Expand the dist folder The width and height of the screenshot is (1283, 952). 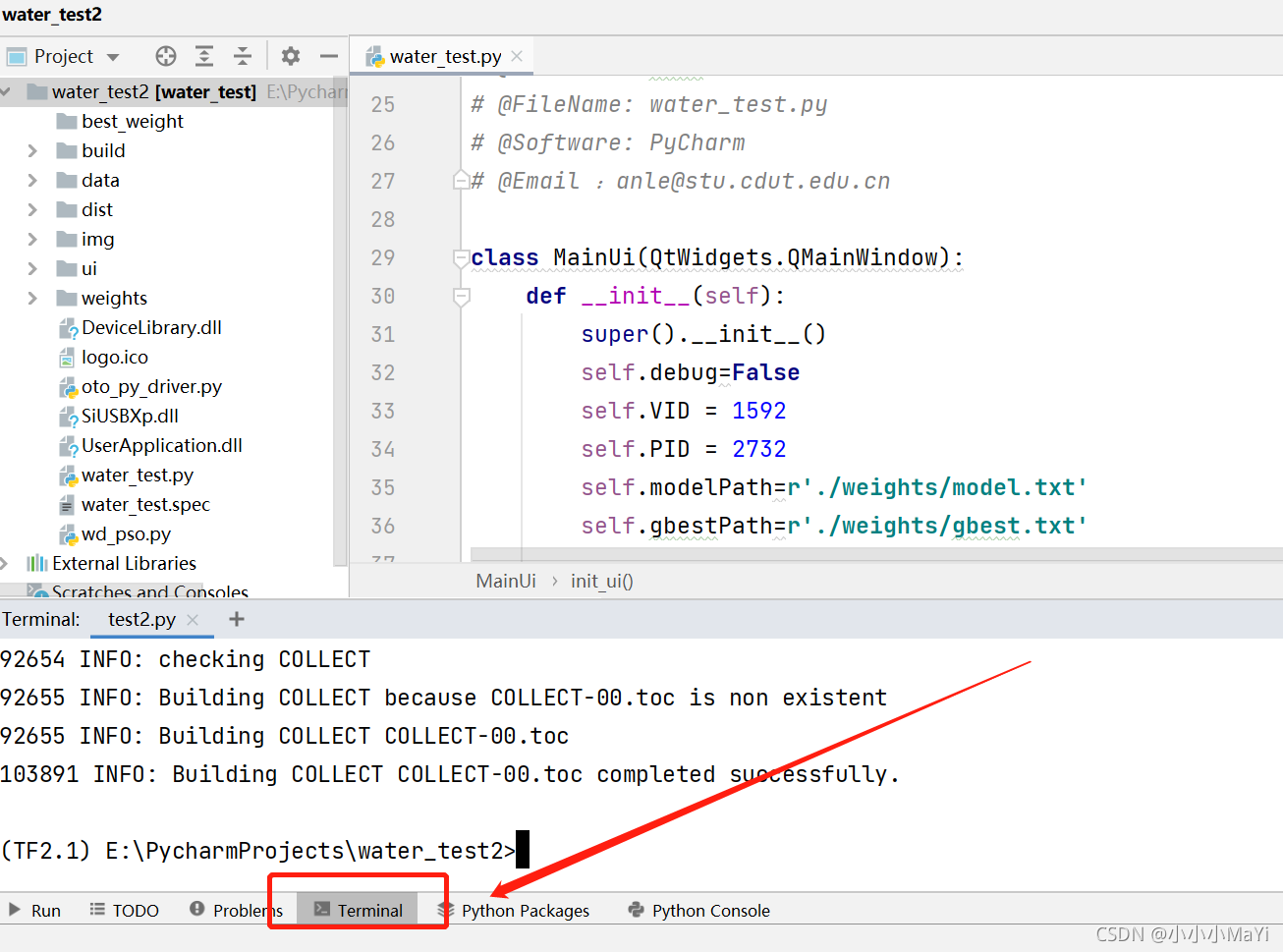pos(32,209)
